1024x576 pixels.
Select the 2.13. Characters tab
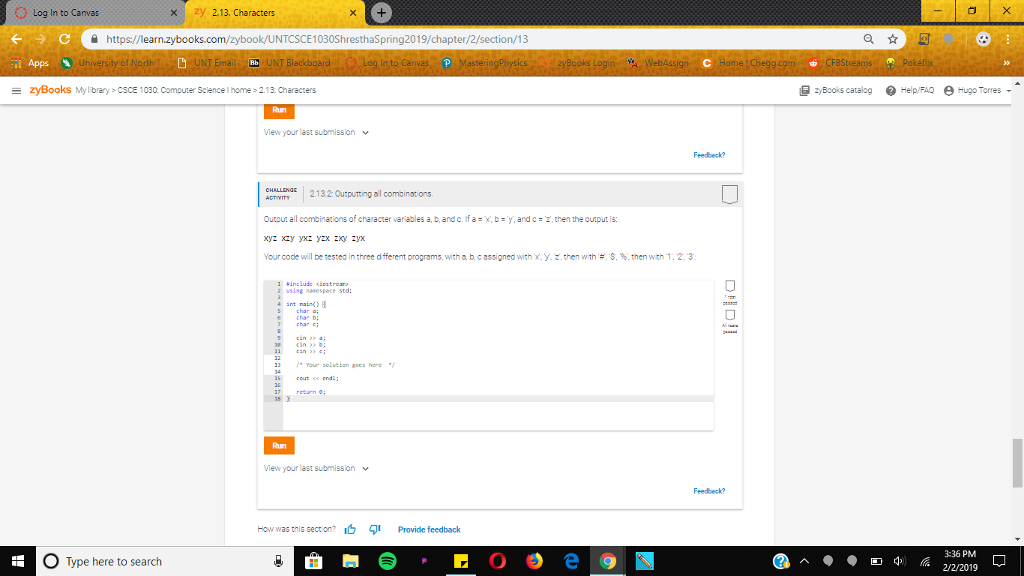274,12
